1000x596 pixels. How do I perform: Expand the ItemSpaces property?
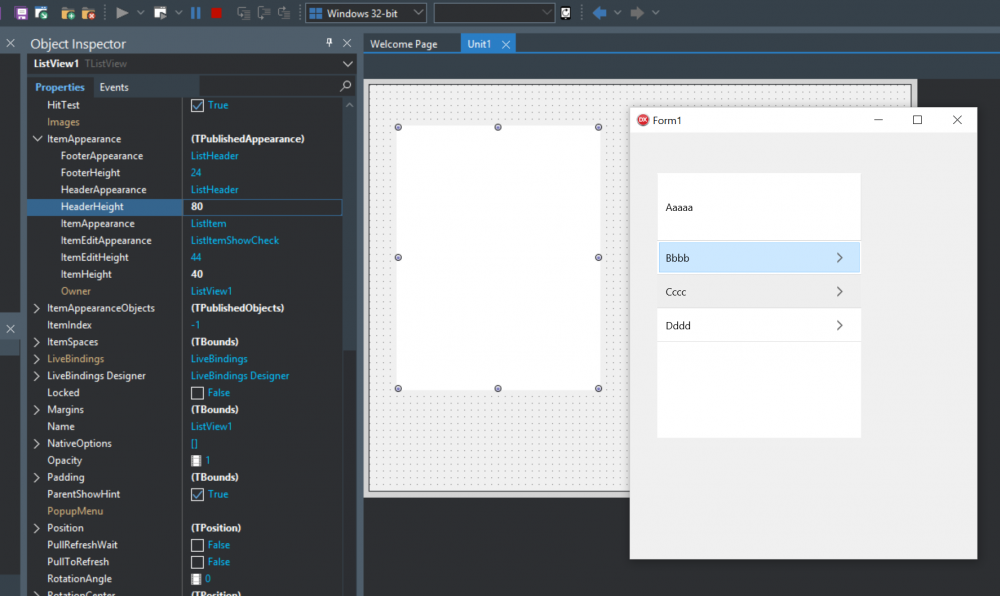pos(37,342)
